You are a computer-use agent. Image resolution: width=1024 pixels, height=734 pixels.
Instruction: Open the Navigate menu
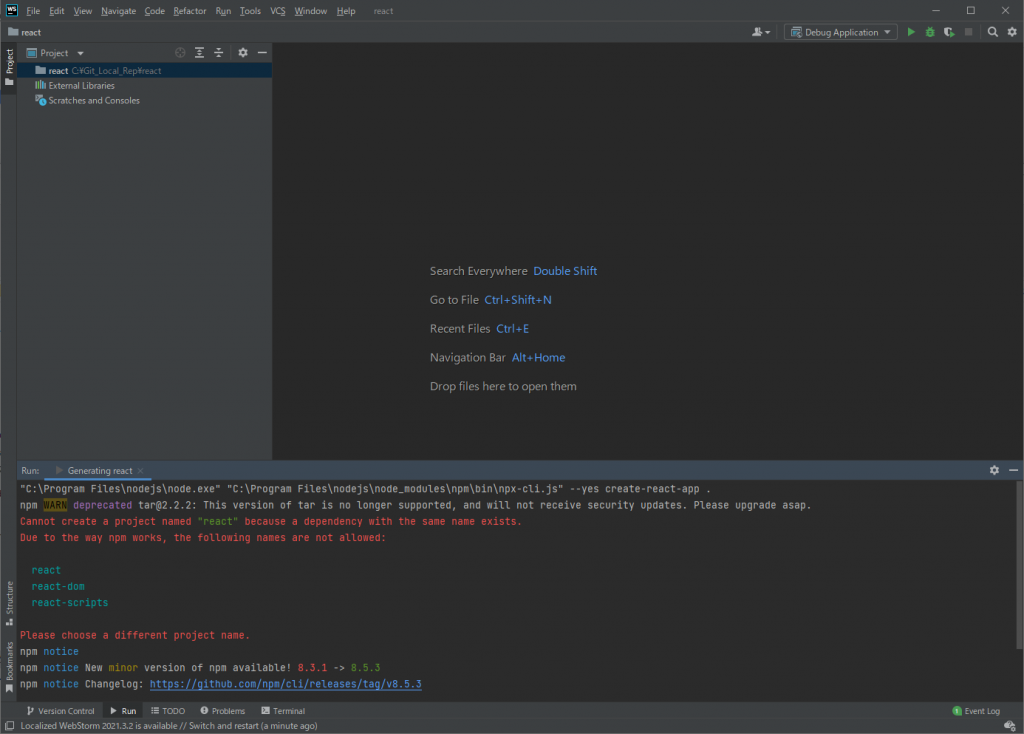pos(118,11)
